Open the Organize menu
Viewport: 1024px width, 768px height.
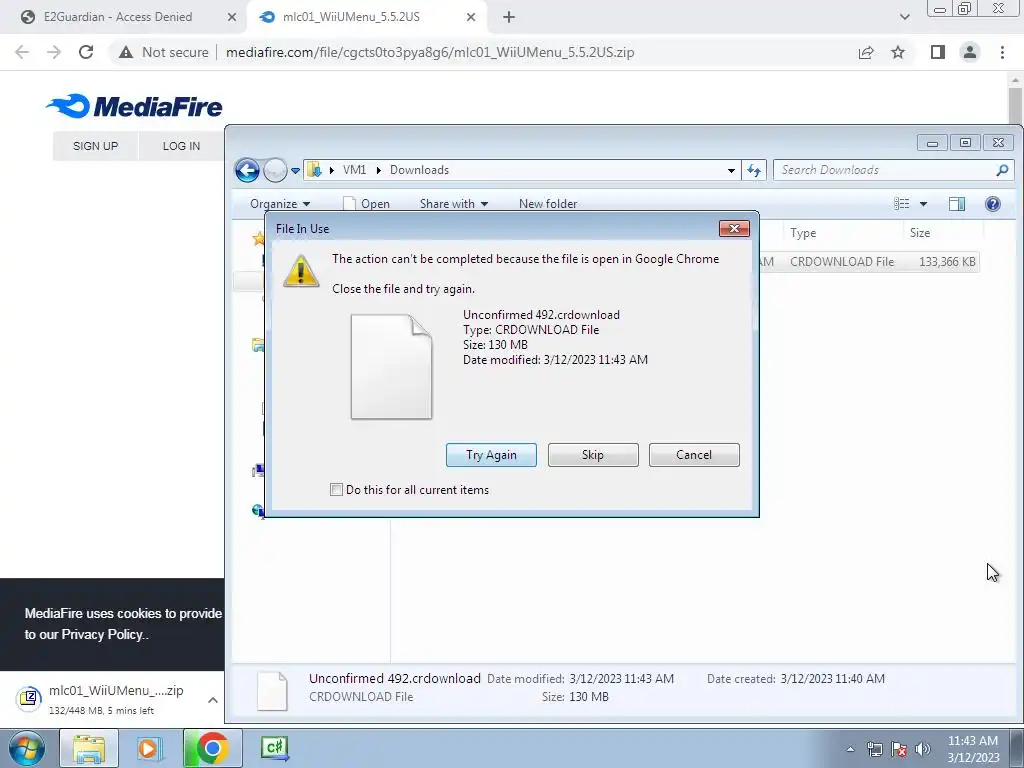pos(280,204)
